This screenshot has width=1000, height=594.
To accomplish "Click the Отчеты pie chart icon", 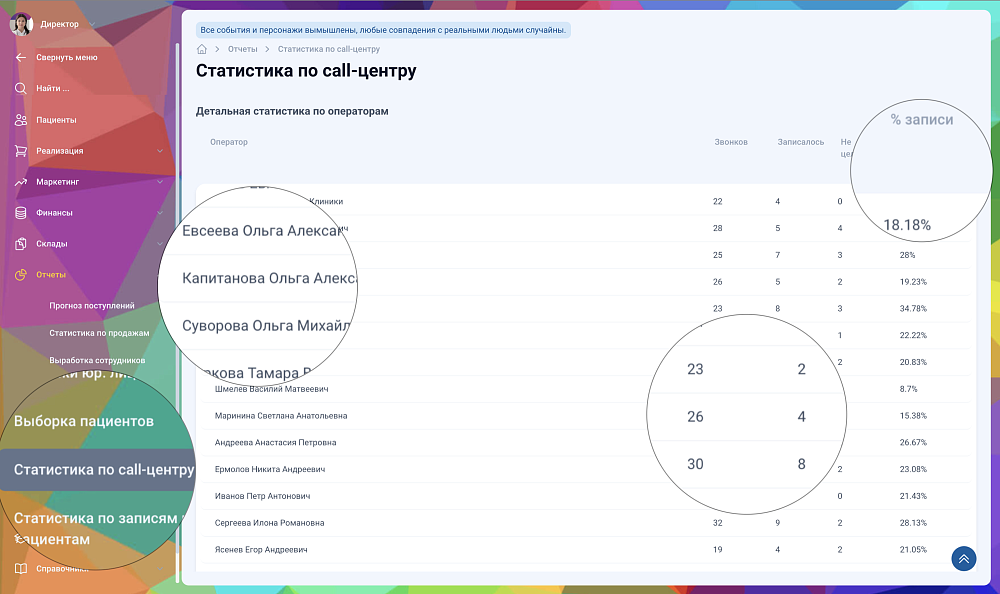I will click(x=21, y=275).
